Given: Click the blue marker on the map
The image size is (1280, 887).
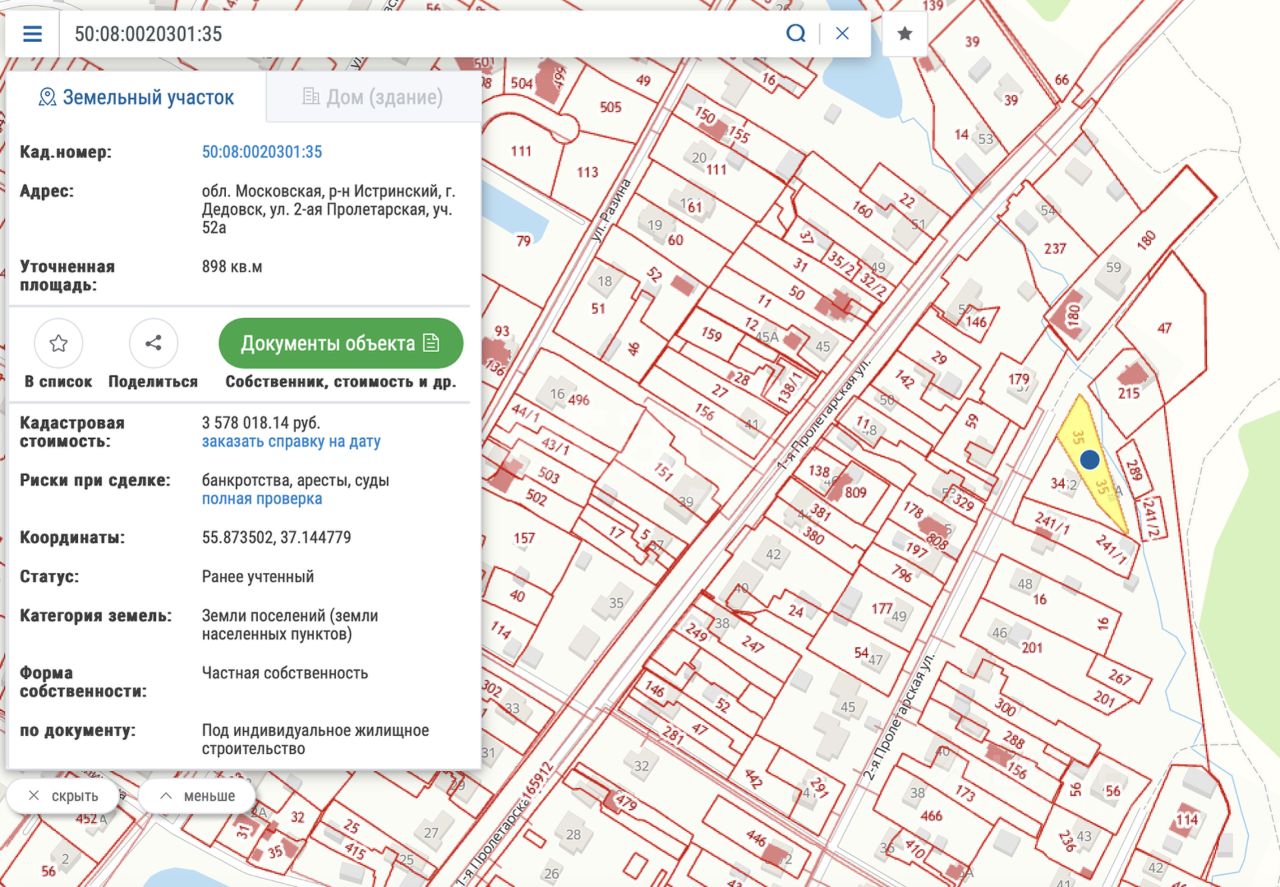Looking at the screenshot, I should click(x=1090, y=459).
